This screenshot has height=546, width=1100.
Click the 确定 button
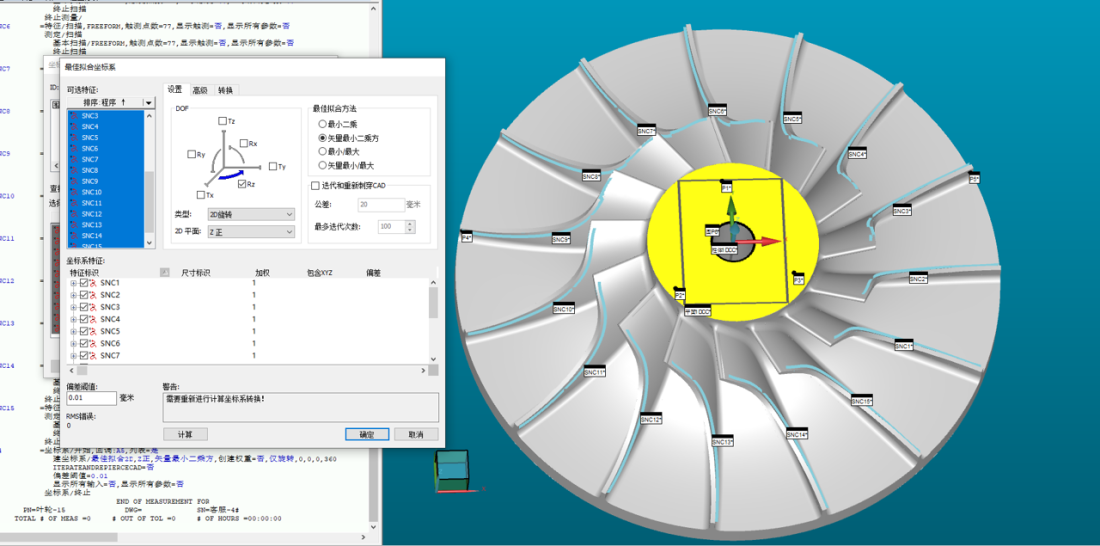pos(366,435)
